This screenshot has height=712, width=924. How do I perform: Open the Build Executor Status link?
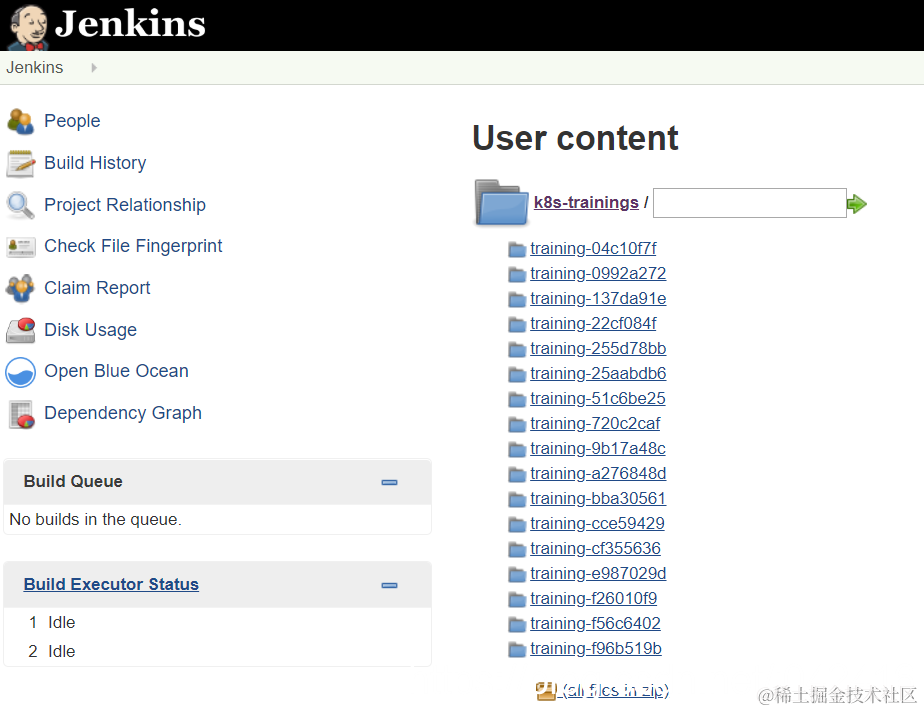[111, 584]
